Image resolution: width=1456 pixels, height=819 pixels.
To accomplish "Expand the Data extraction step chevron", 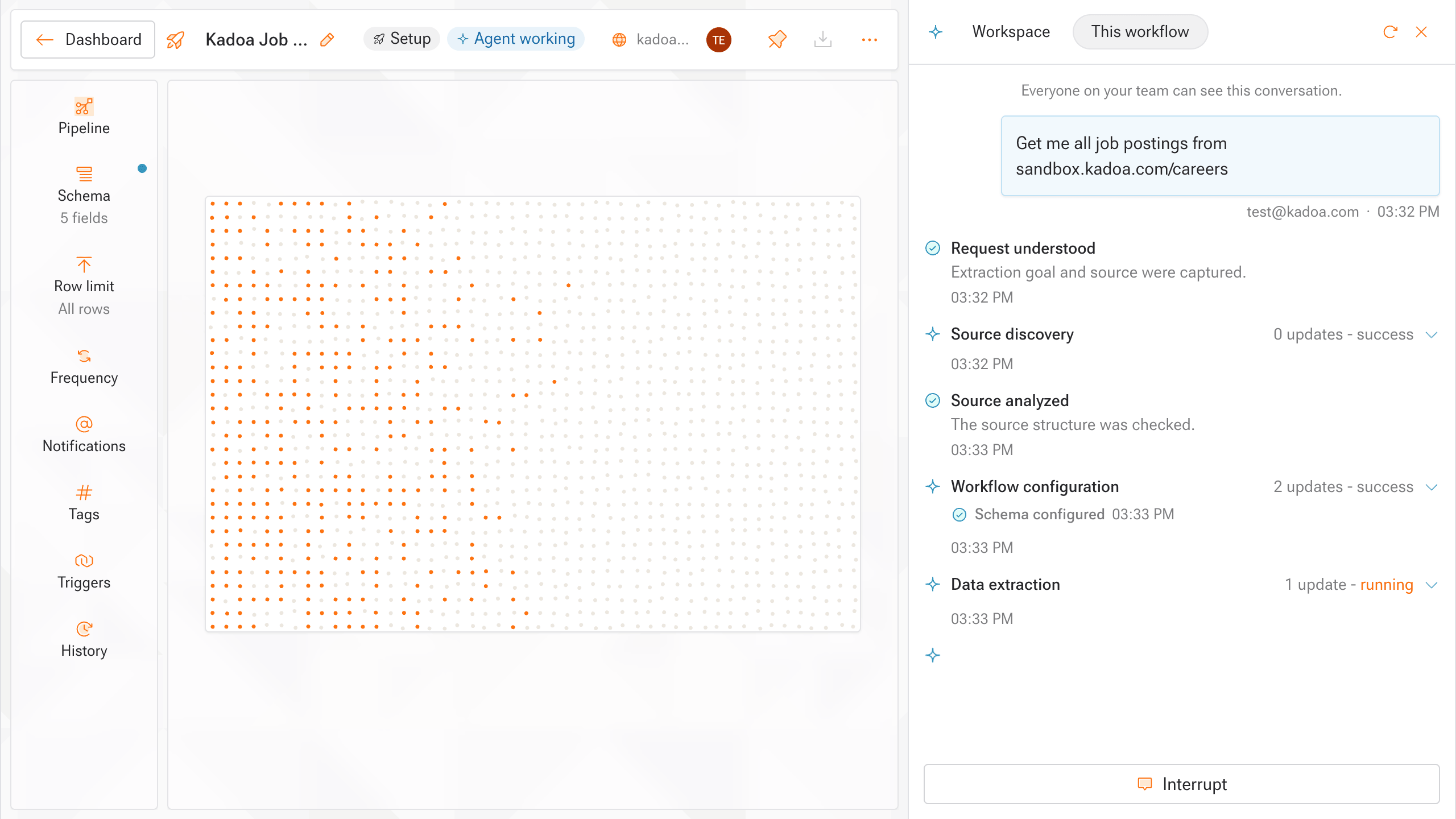I will [1432, 585].
